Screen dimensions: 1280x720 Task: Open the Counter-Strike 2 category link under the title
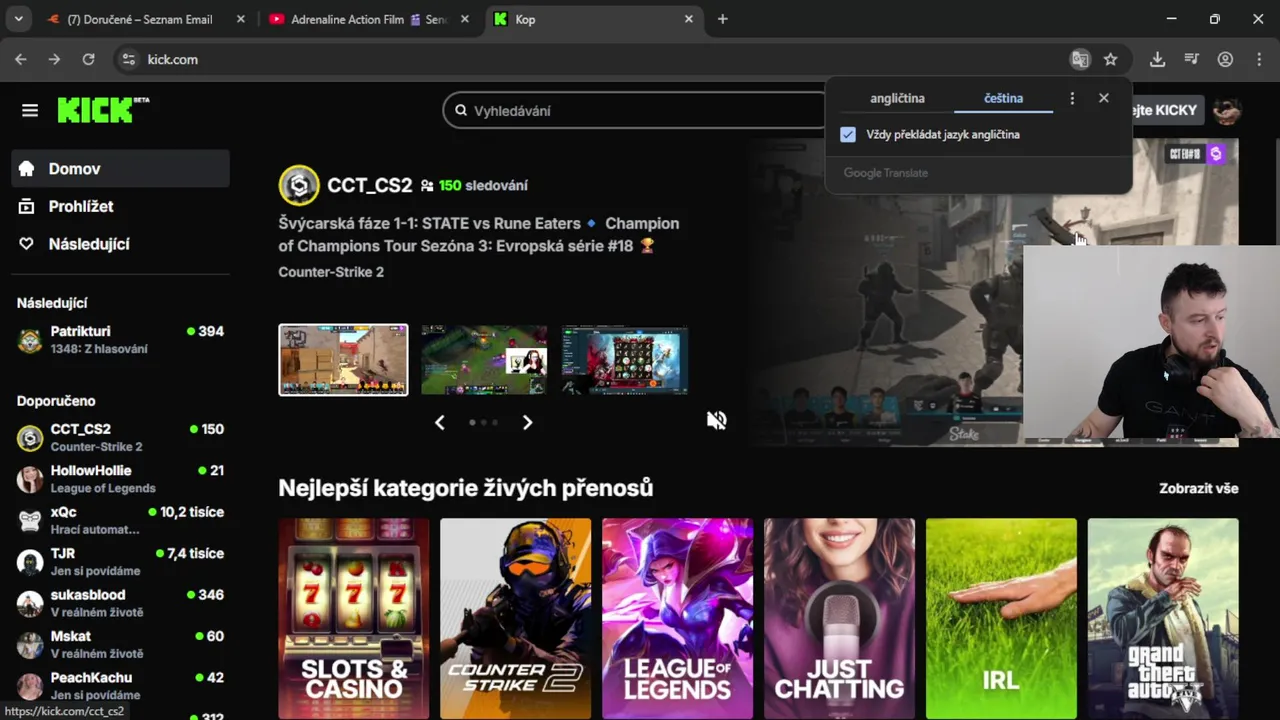[331, 272]
